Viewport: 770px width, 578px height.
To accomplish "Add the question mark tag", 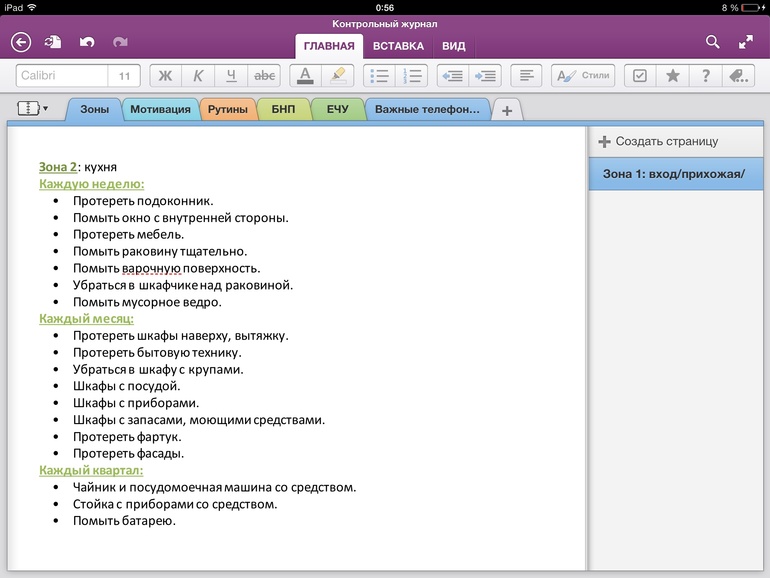I will coord(706,76).
